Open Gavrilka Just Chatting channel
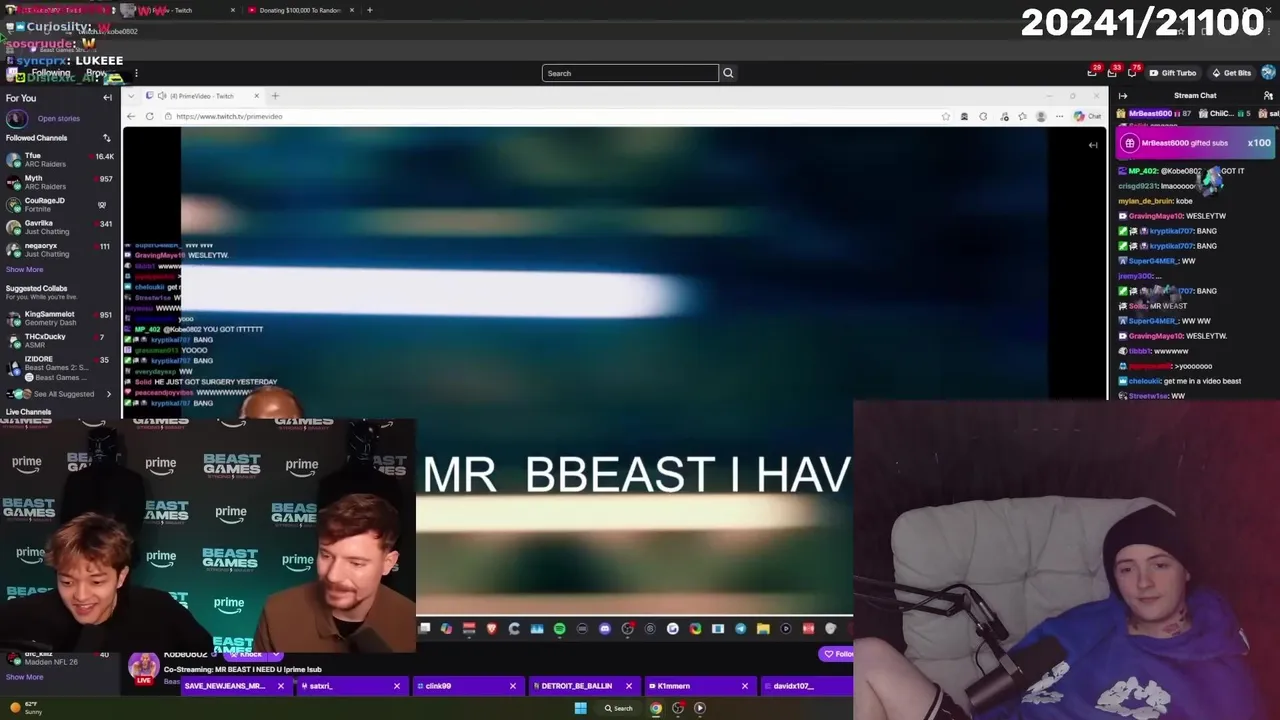 pos(60,227)
